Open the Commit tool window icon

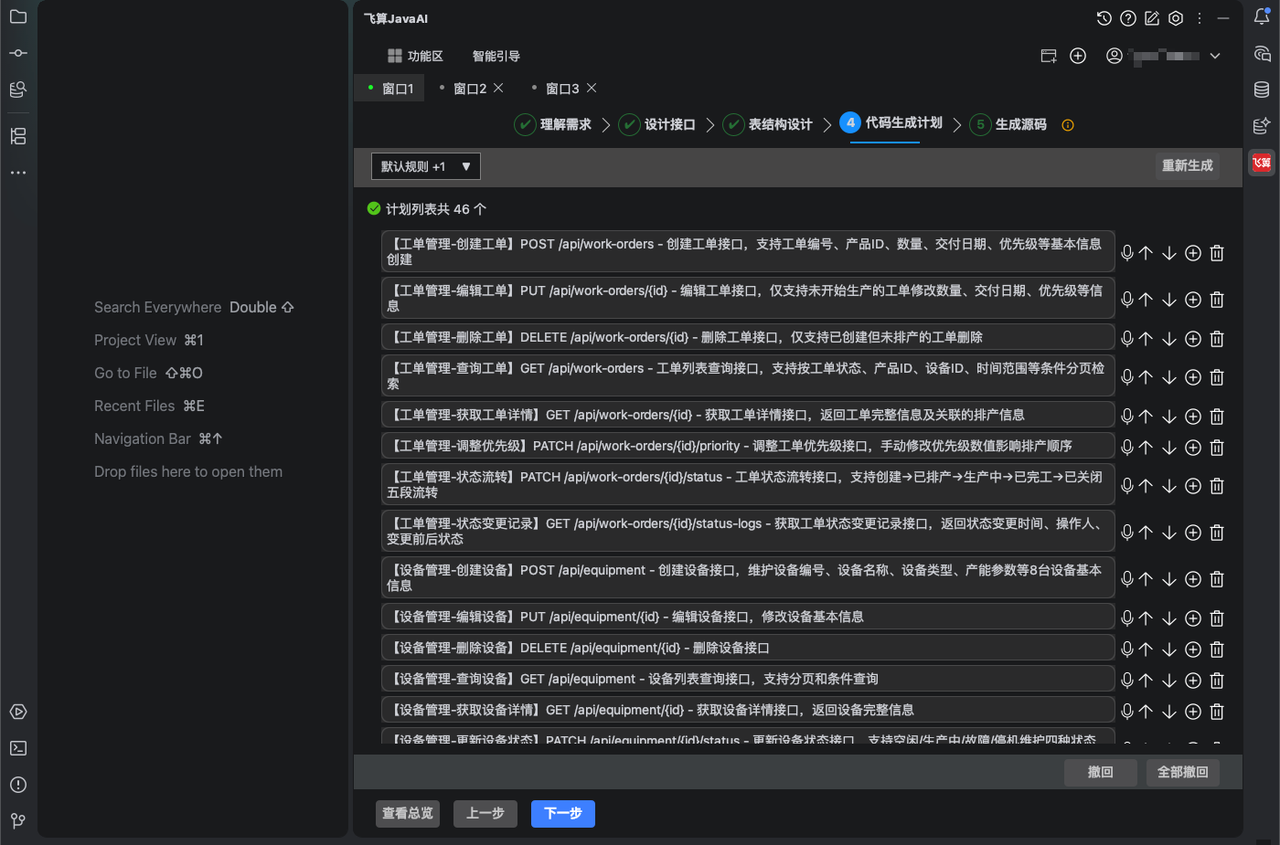pos(18,53)
